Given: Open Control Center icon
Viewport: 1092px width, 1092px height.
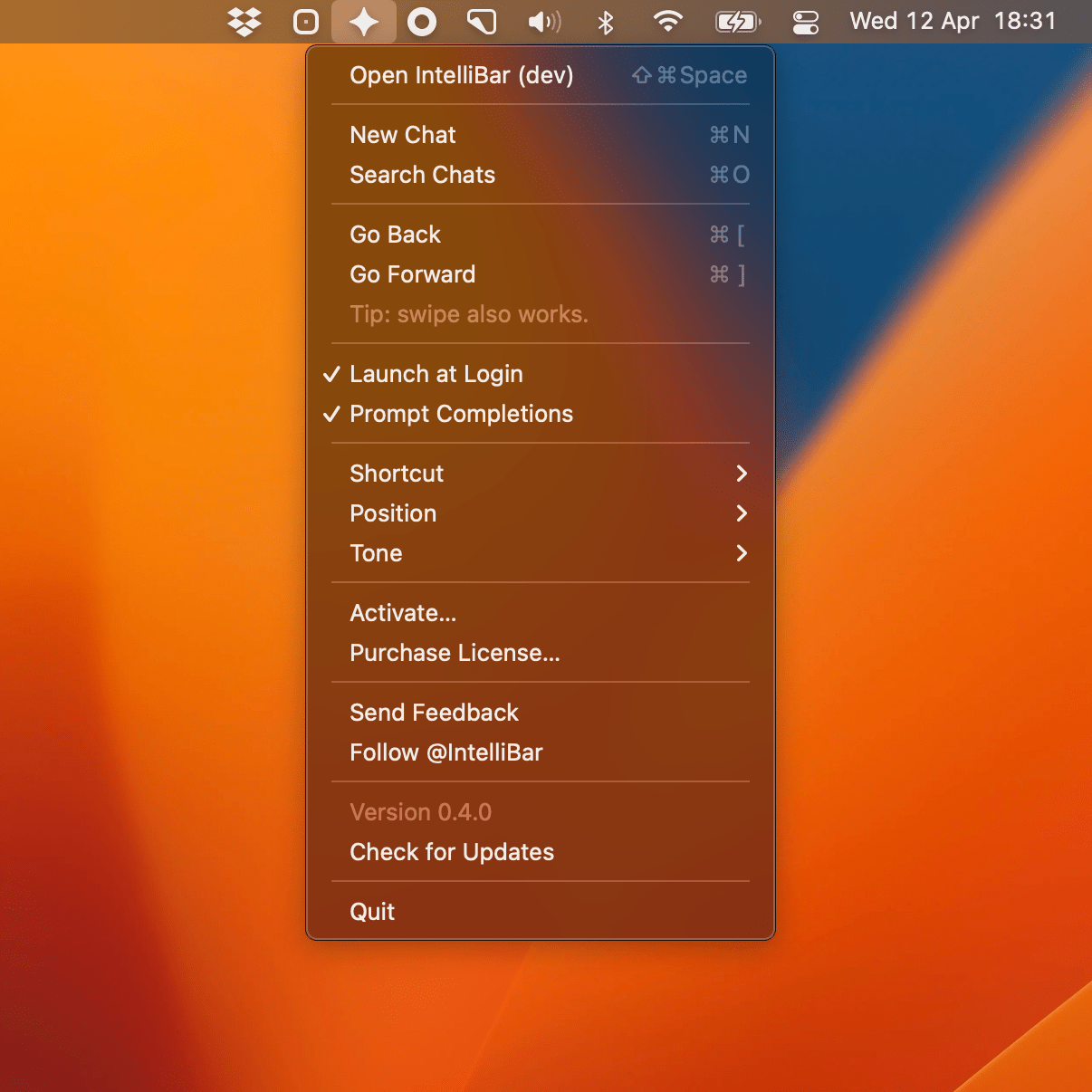Looking at the screenshot, I should [805, 22].
